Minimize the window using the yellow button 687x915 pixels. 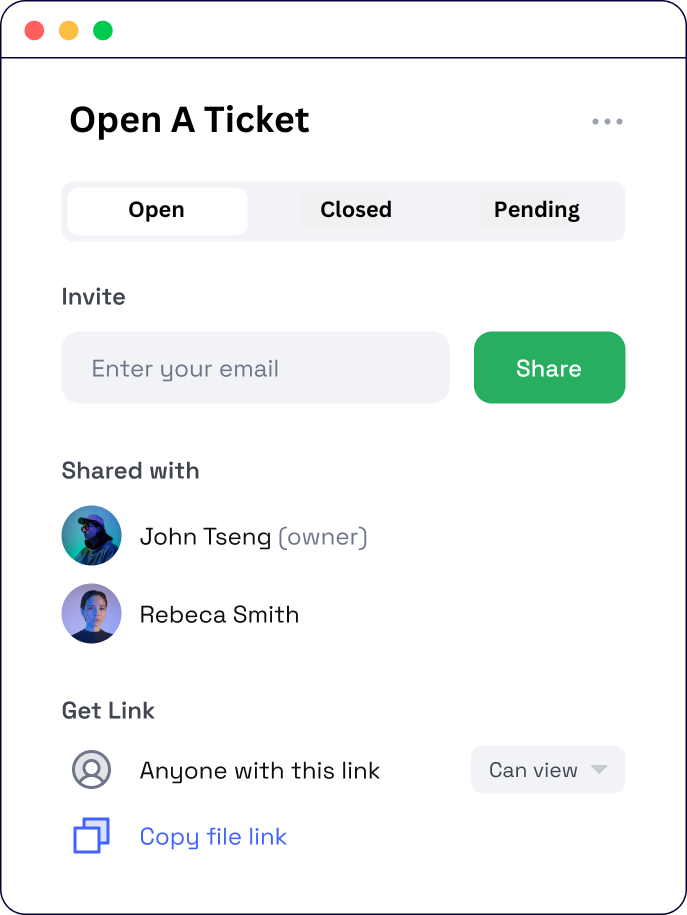point(69,30)
